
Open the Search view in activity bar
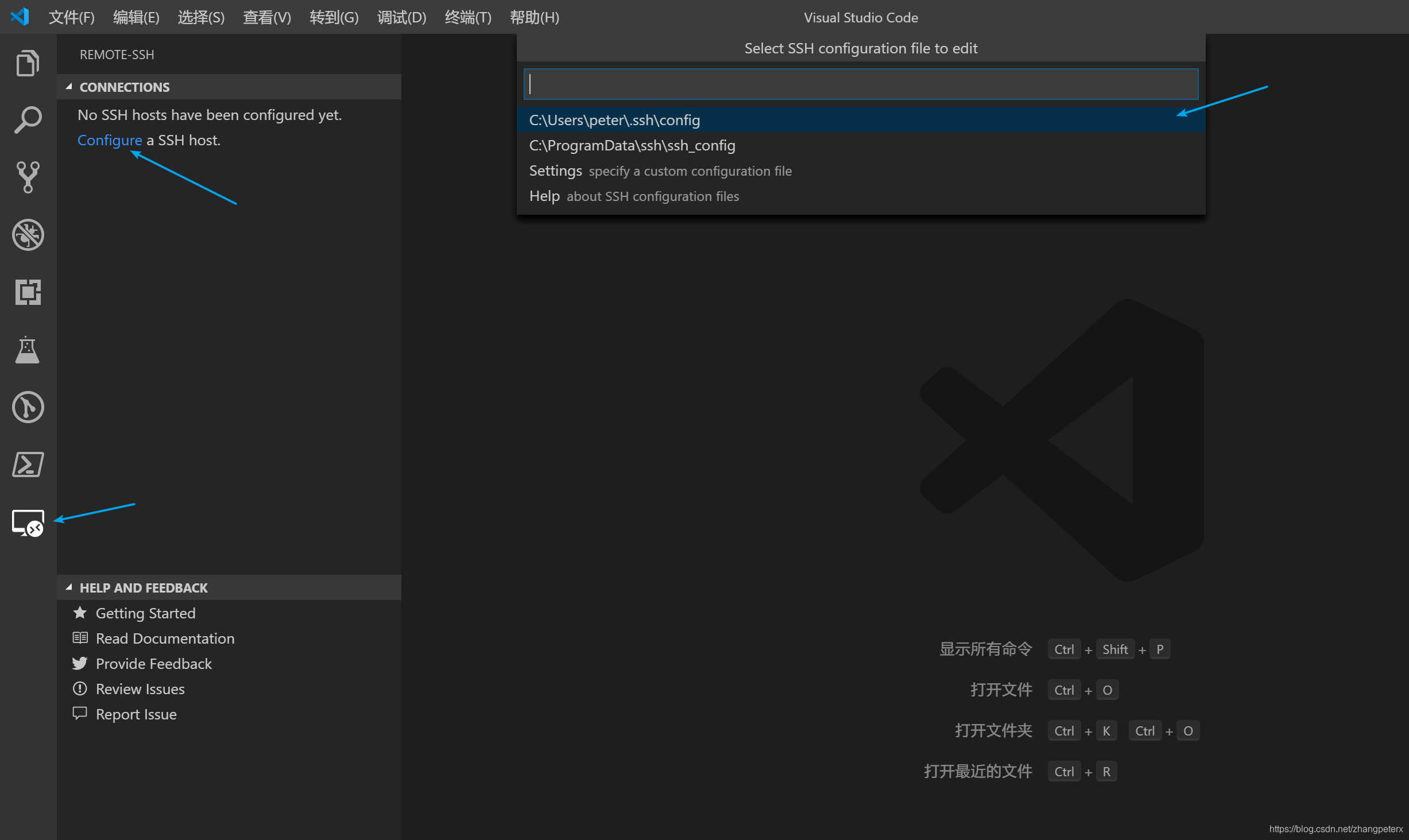click(28, 120)
